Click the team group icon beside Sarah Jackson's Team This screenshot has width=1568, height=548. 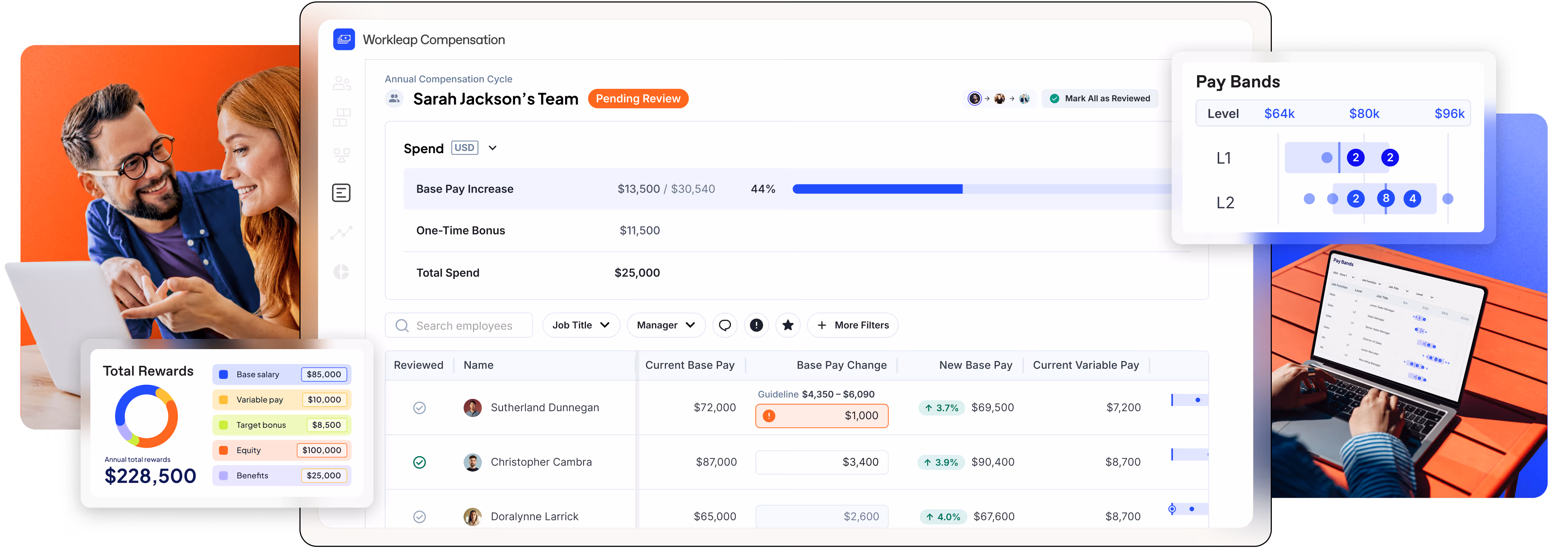click(395, 98)
